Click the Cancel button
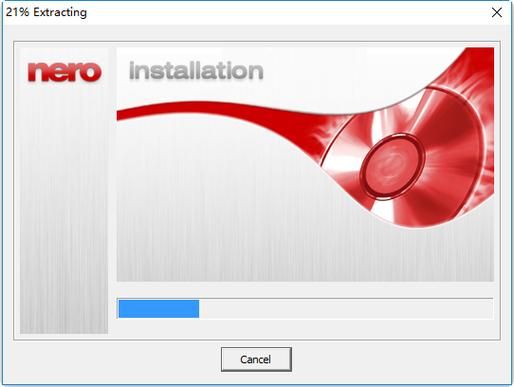514x387 pixels. click(256, 359)
